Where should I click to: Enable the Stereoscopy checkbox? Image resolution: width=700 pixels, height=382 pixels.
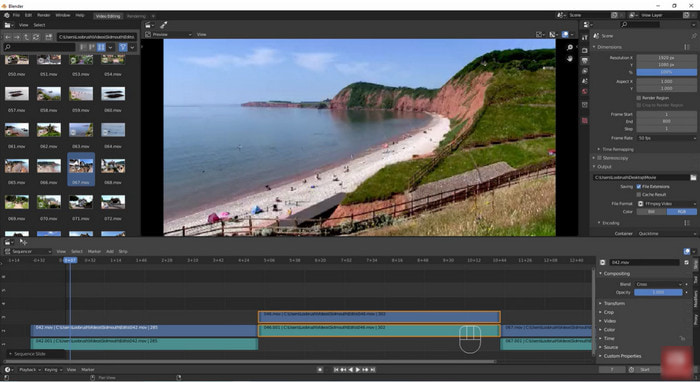pos(599,158)
